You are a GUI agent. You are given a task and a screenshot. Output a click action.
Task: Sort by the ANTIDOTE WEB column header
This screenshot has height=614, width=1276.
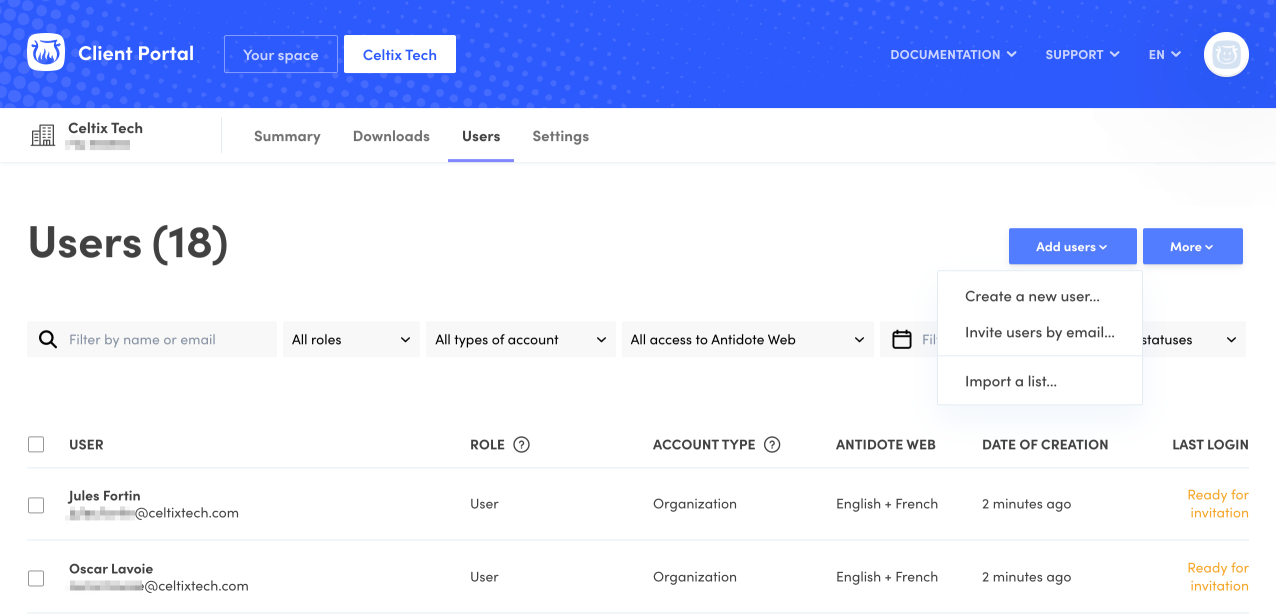point(886,445)
